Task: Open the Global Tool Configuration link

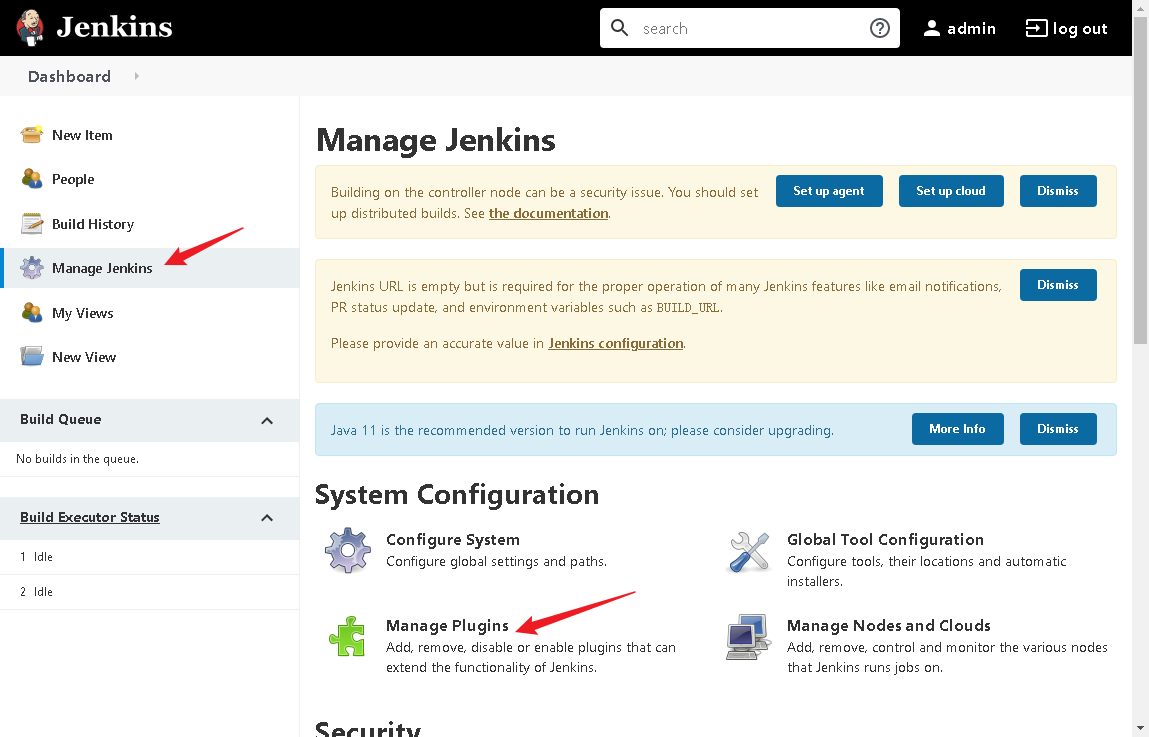Action: coord(885,540)
